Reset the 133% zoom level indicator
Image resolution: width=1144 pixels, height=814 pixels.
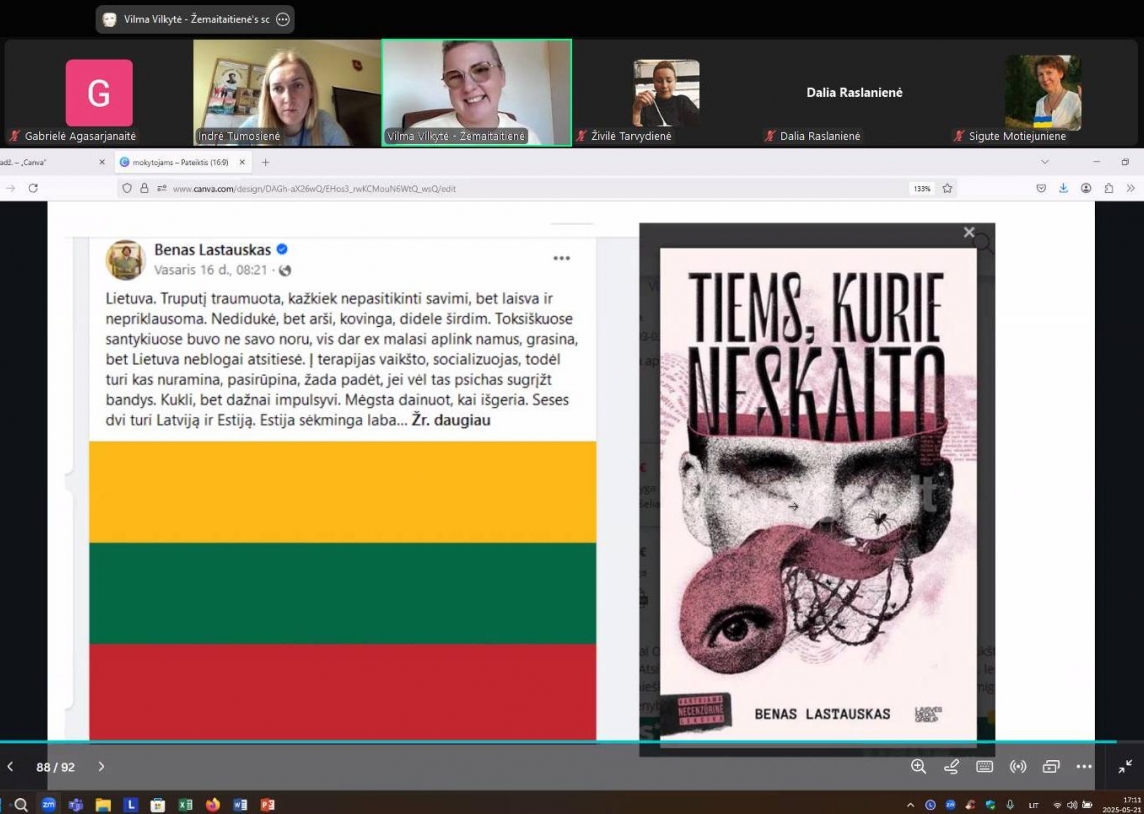pos(921,188)
